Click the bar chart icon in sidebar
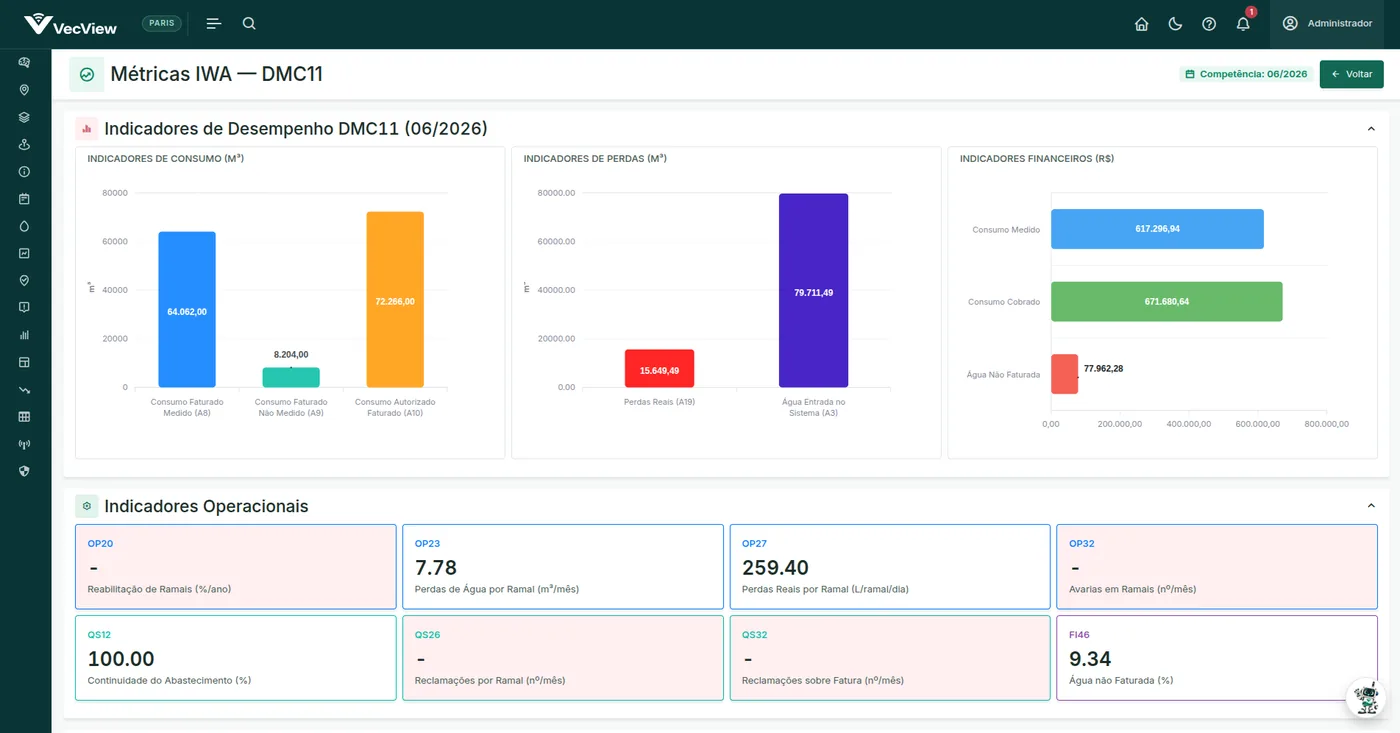Image resolution: width=1400 pixels, height=733 pixels. coord(24,335)
